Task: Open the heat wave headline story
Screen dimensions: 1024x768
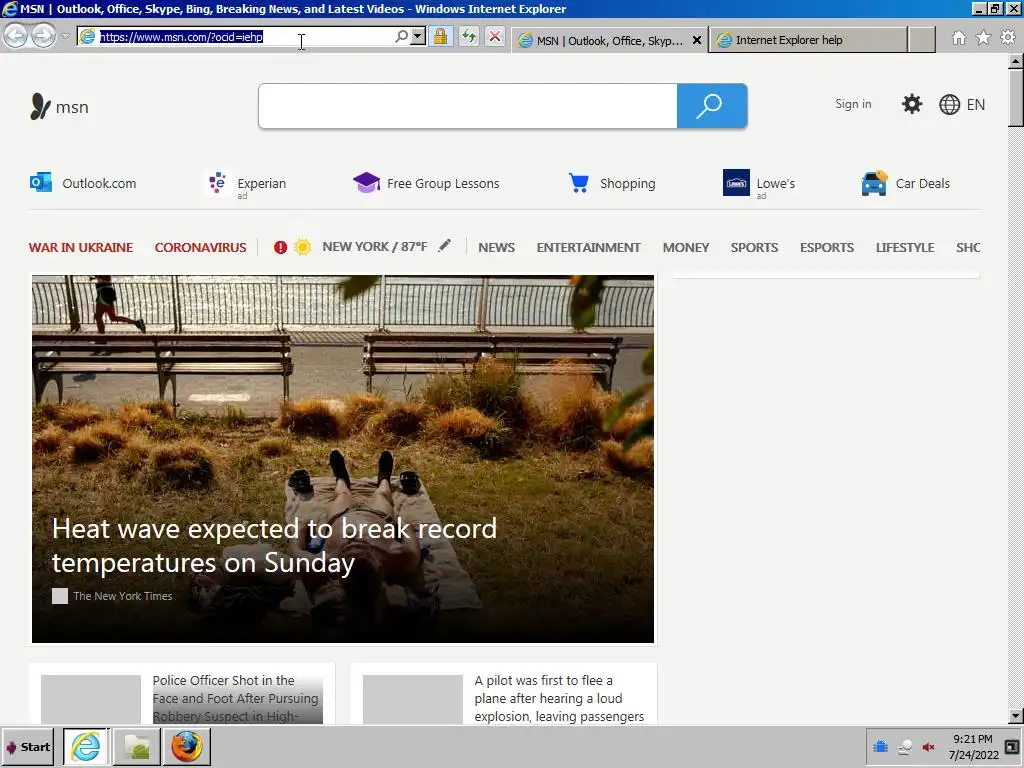Action: pyautogui.click(x=274, y=545)
